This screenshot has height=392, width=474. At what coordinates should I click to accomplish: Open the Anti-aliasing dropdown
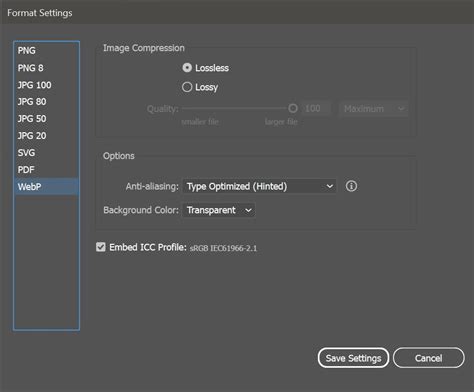click(x=259, y=186)
